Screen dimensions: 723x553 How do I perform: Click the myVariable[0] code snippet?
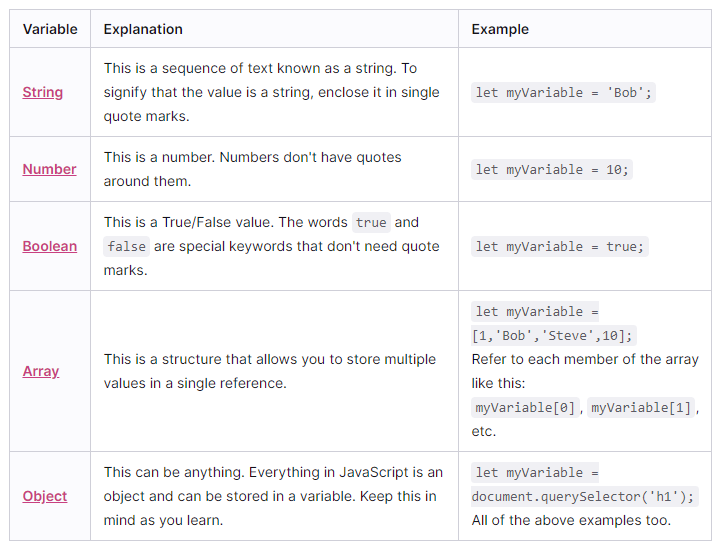(525, 407)
